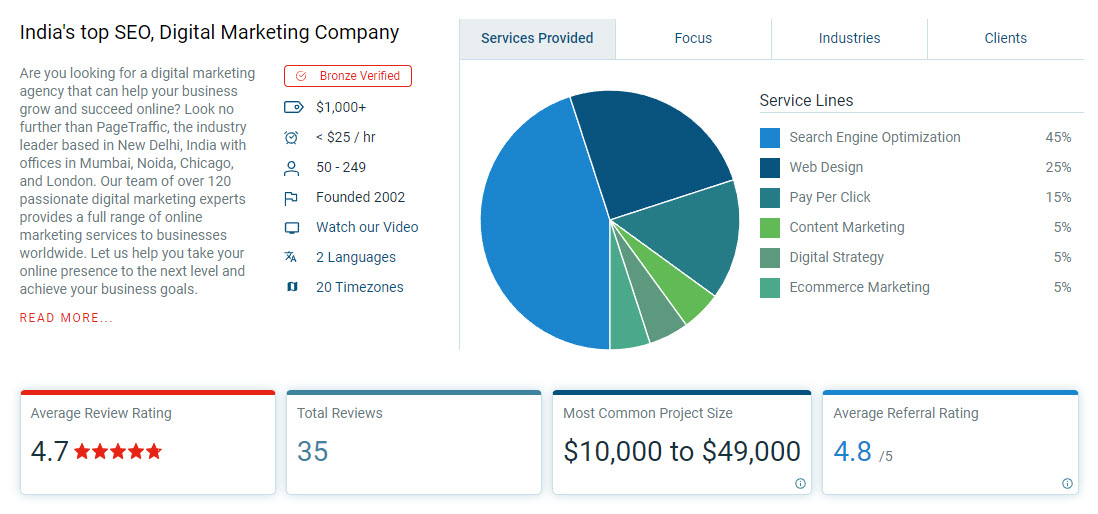Select the Clients tab
Viewport: 1098px width, 514px height.
(x=1005, y=38)
